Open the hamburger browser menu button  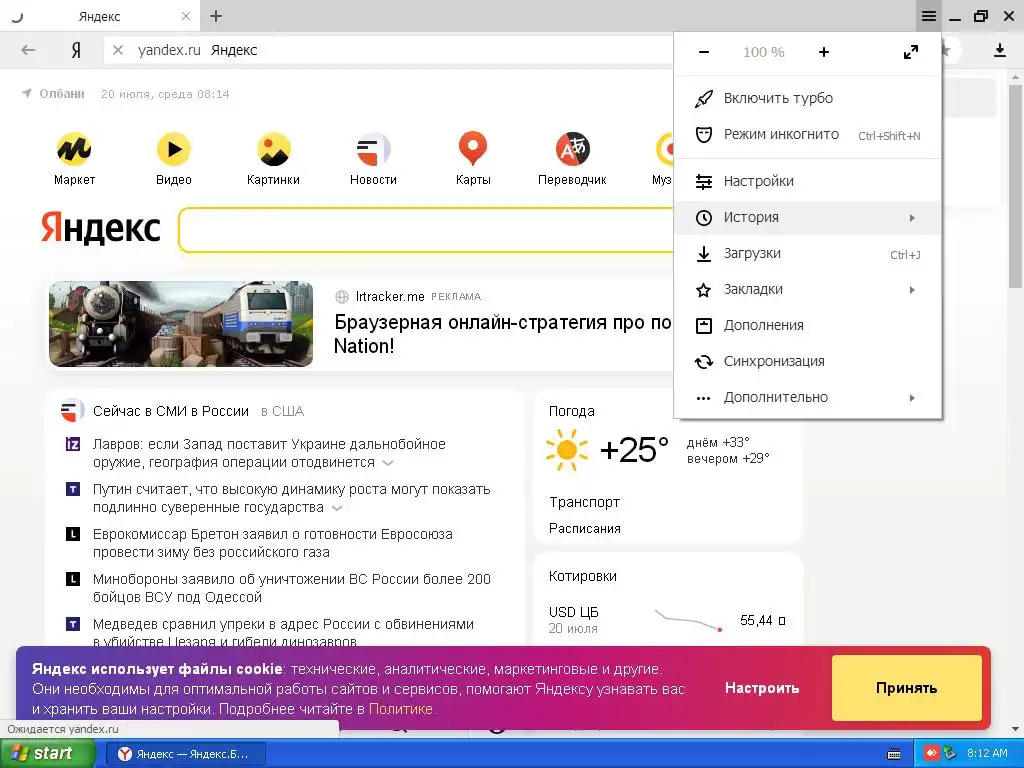pyautogui.click(x=929, y=16)
